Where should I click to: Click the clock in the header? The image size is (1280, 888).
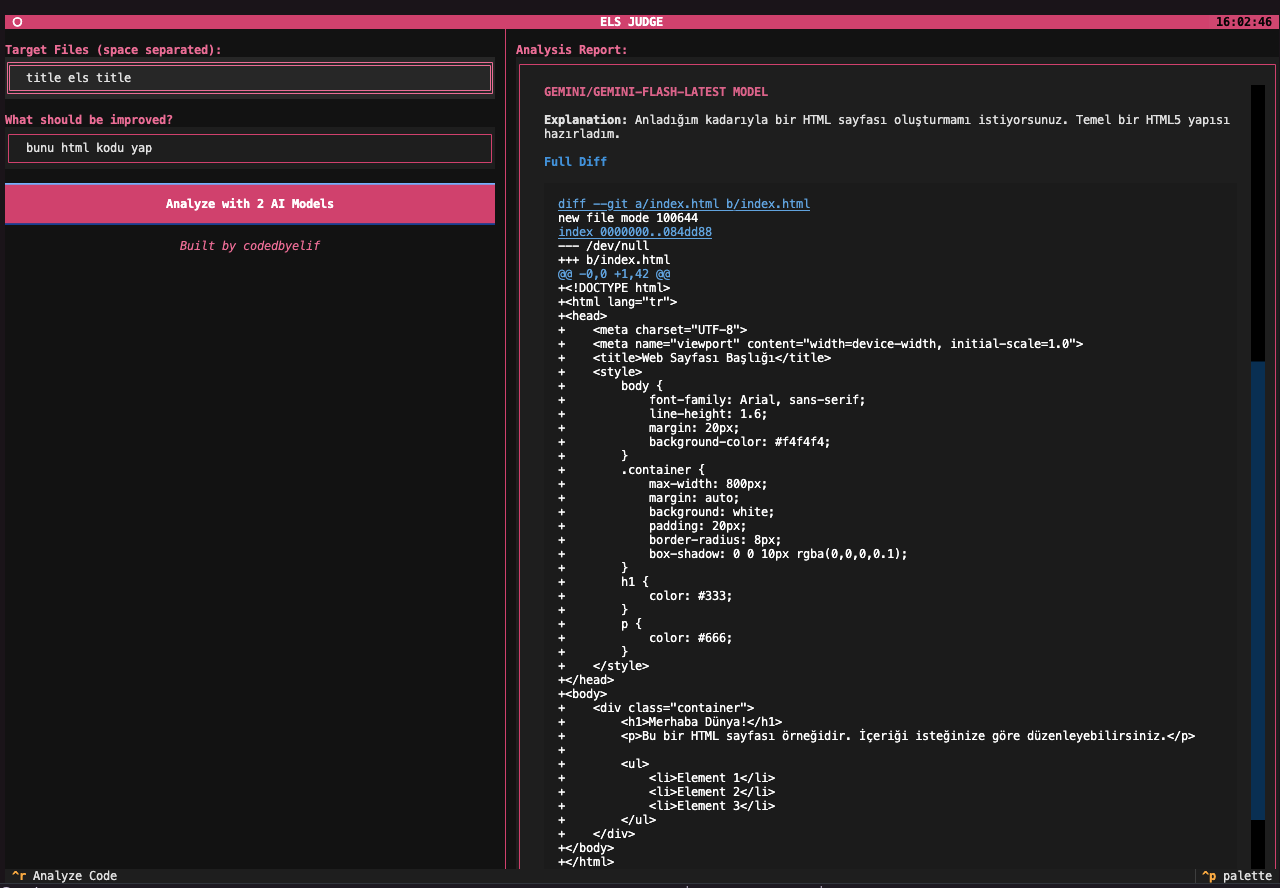[x=1243, y=22]
